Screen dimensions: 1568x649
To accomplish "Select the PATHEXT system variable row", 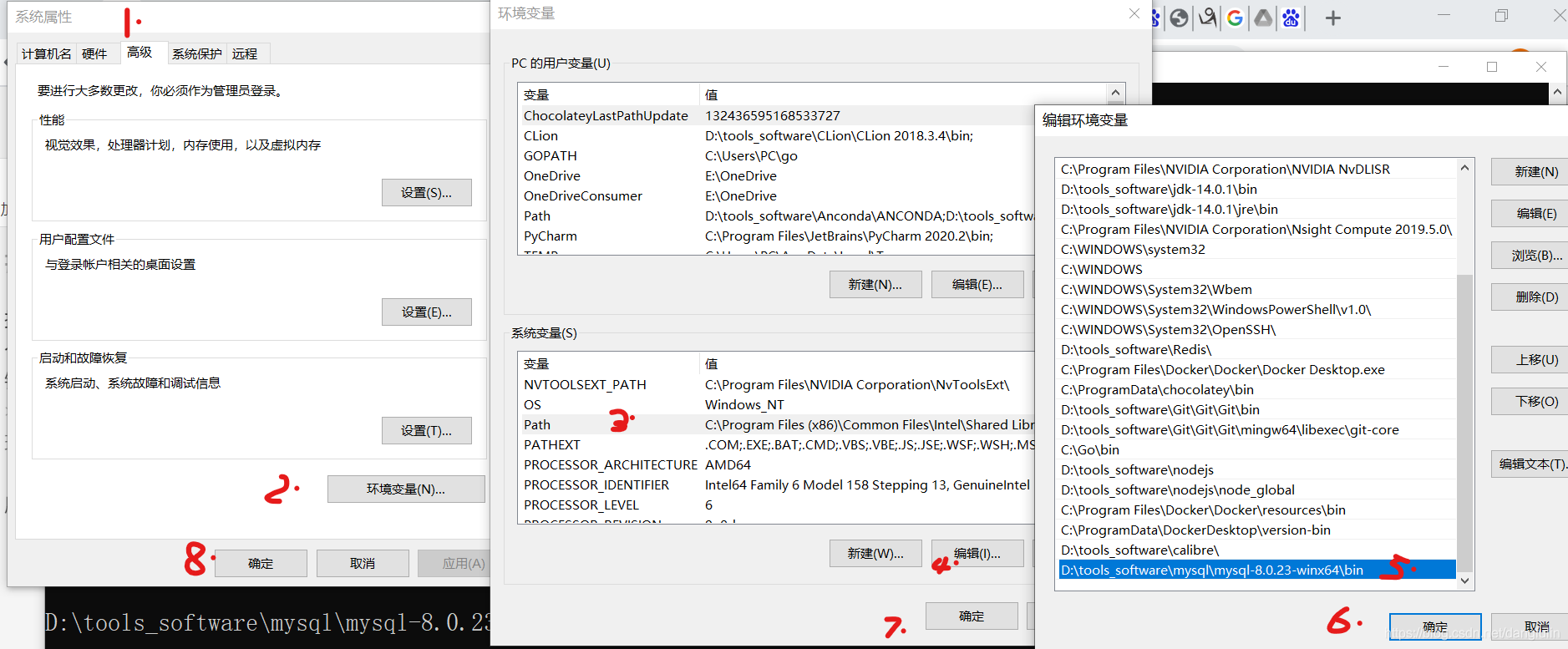I will pyautogui.click(x=777, y=444).
